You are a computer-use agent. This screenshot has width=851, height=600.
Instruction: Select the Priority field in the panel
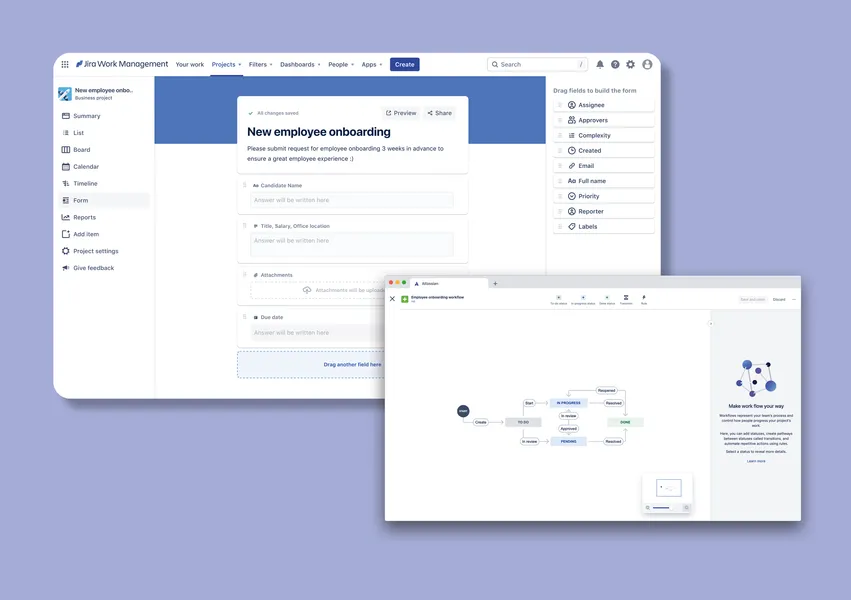pyautogui.click(x=604, y=196)
